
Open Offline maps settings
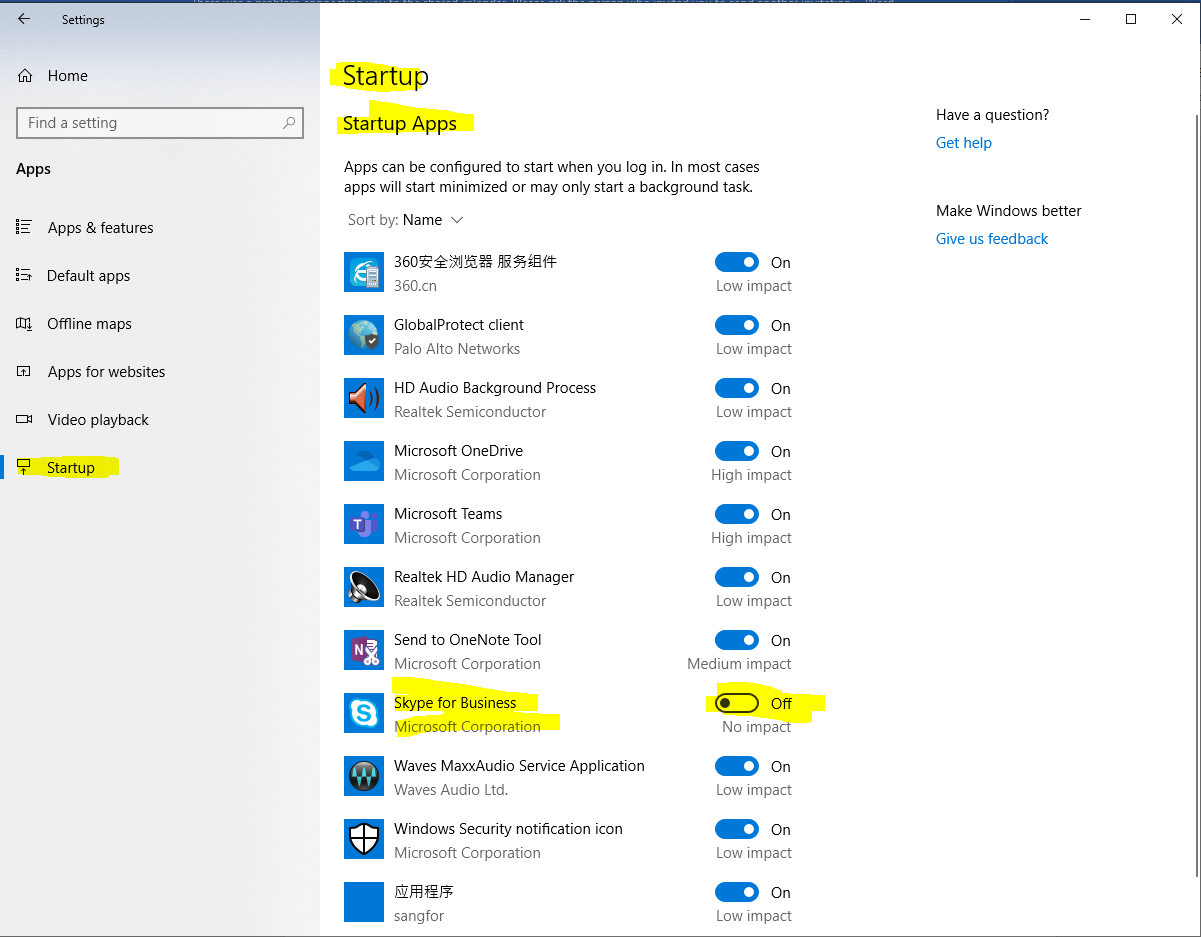click(89, 324)
